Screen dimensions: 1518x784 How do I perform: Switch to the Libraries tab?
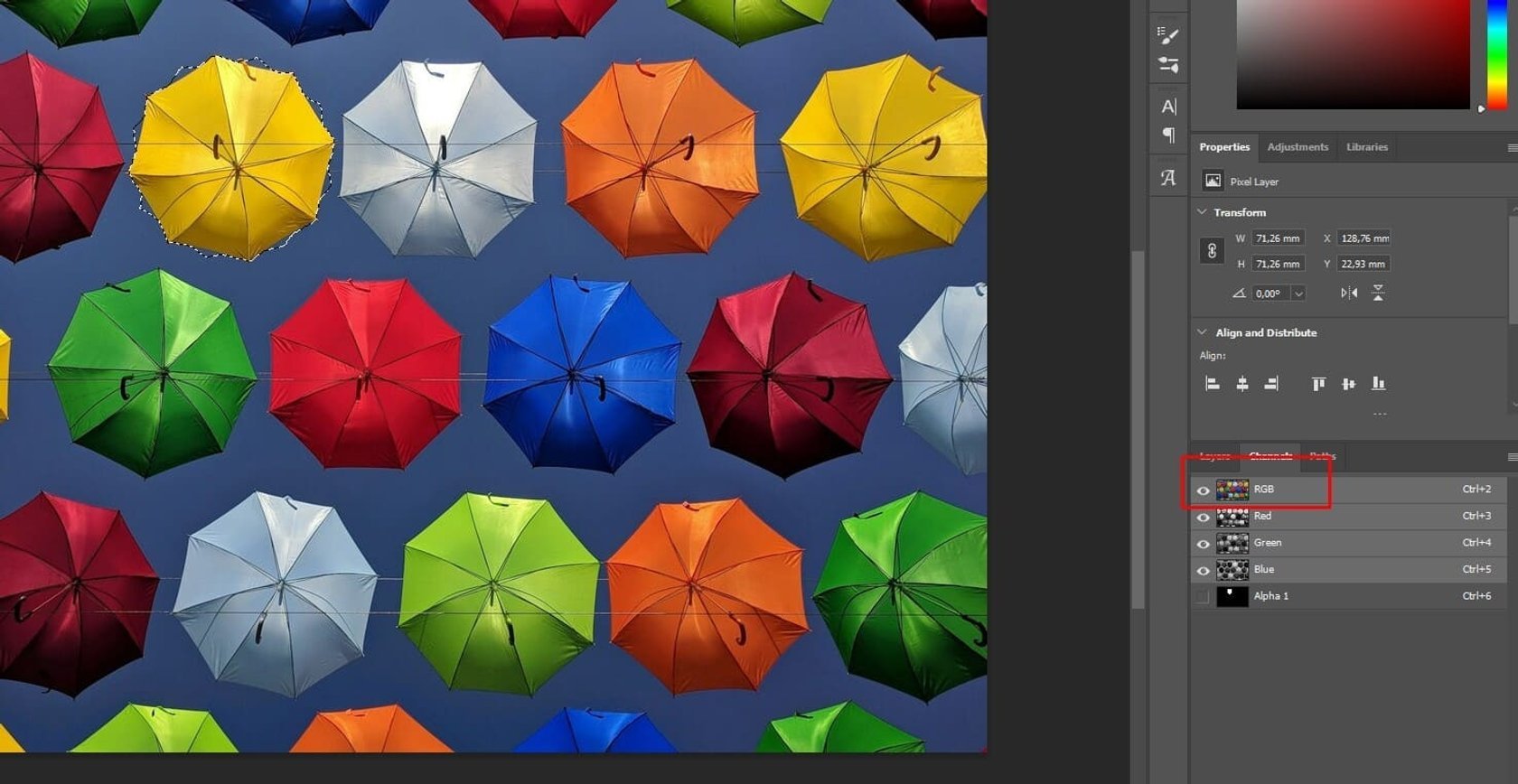[x=1366, y=147]
